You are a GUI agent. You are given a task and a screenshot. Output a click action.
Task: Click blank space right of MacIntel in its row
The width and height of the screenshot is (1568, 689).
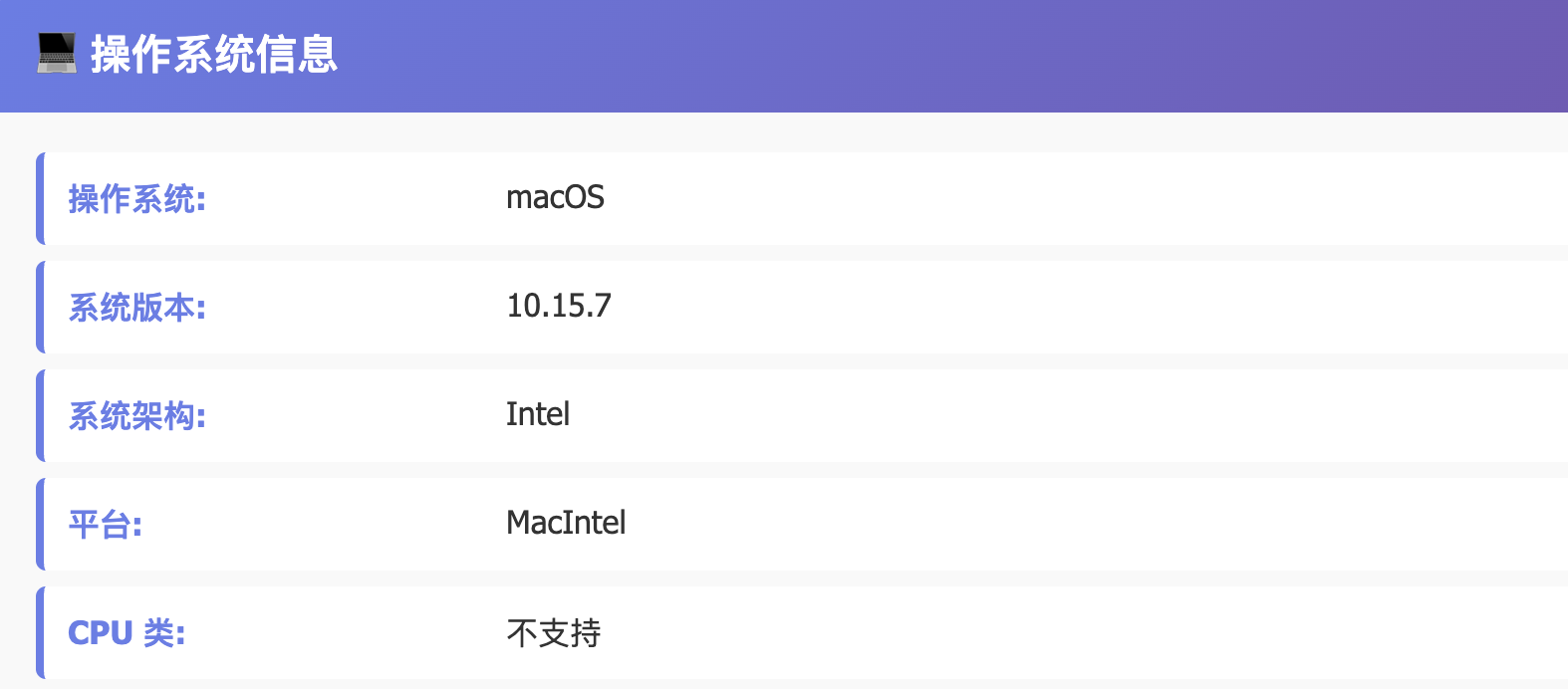(1096, 525)
